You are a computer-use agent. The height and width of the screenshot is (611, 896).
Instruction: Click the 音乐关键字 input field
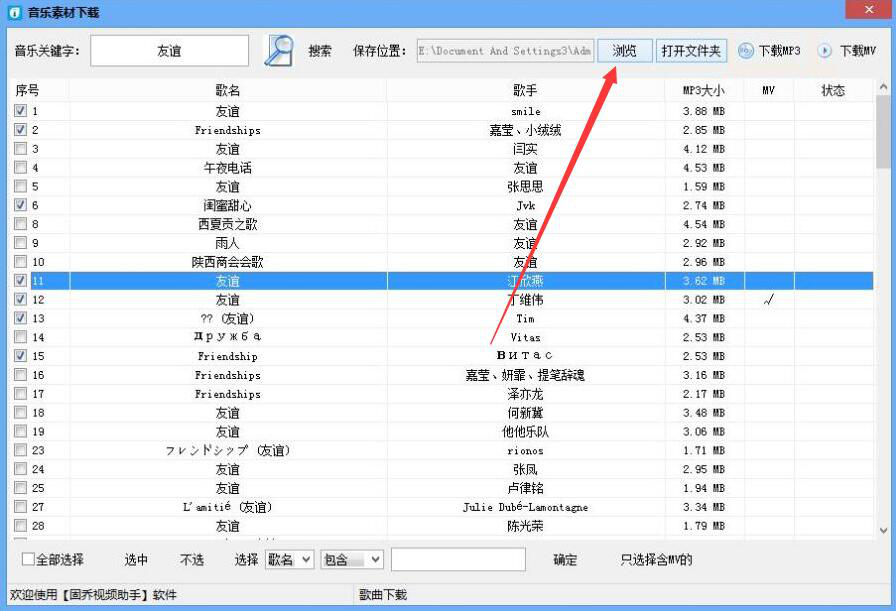[170, 51]
